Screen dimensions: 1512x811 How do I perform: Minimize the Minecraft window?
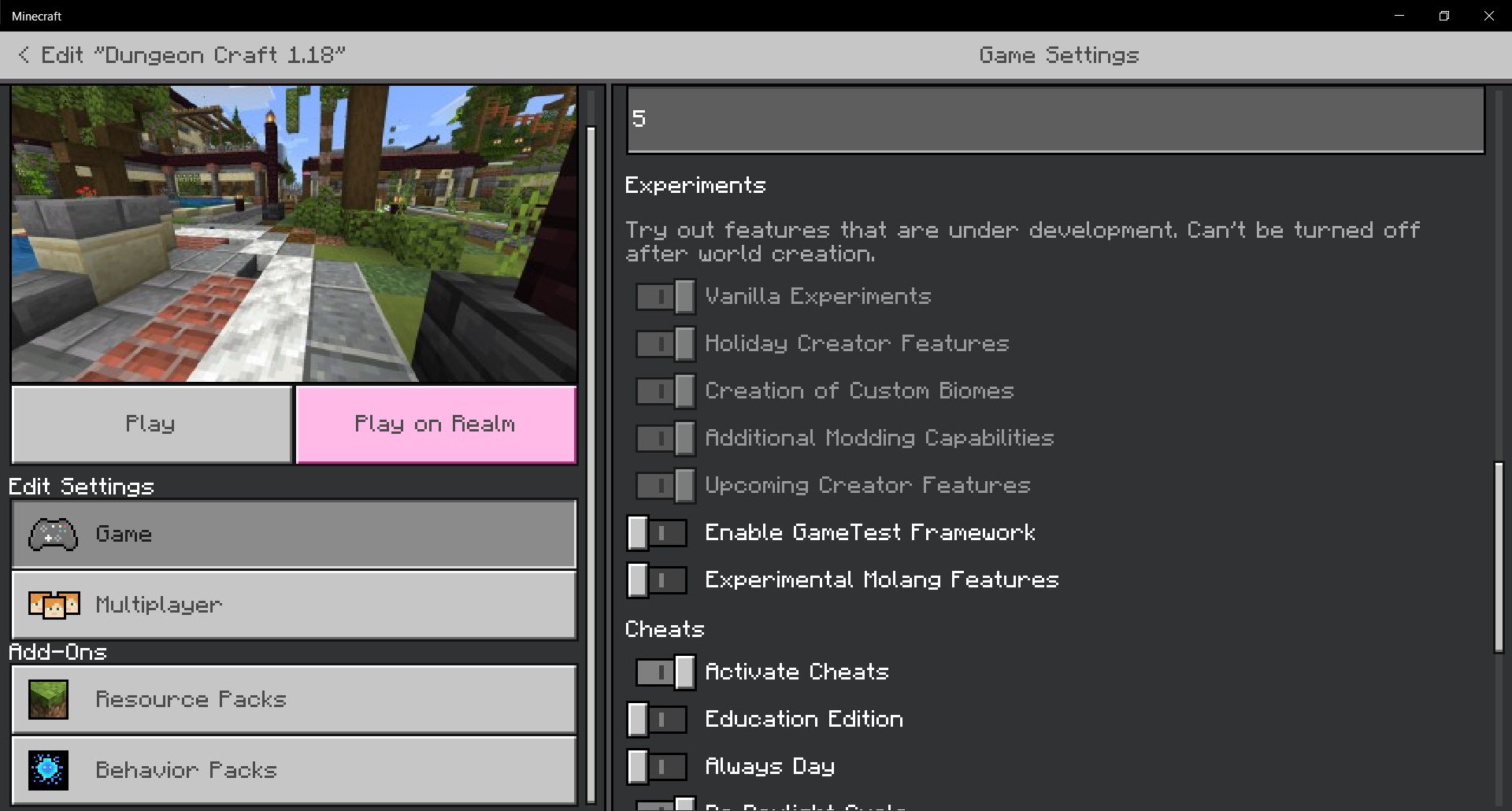[1399, 16]
